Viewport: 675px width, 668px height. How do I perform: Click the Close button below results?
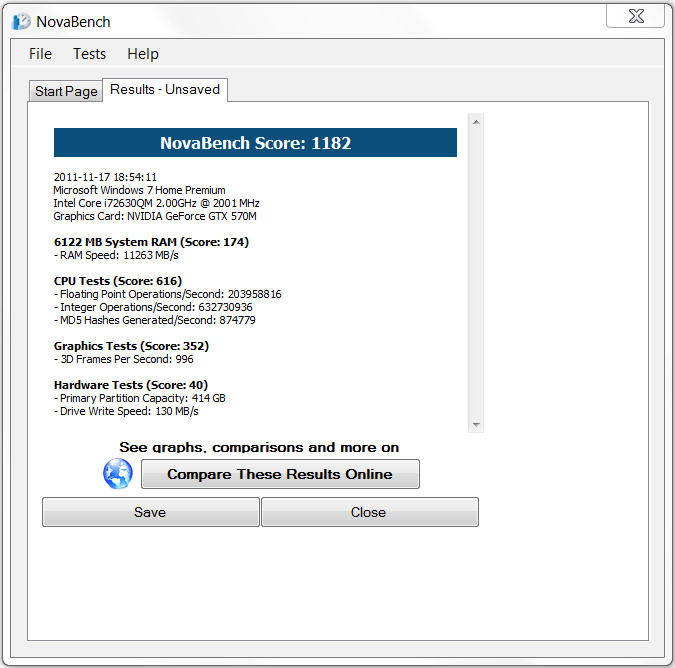point(370,512)
